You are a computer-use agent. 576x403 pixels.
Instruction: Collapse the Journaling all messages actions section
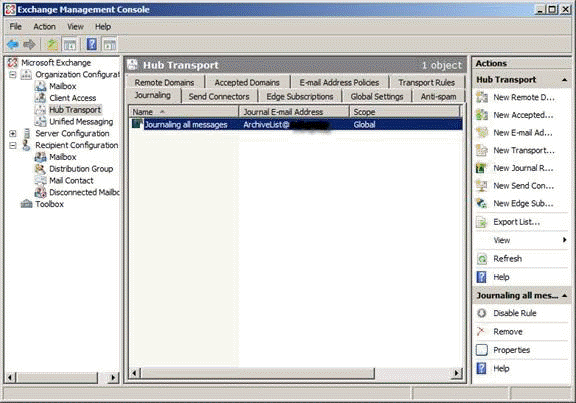pyautogui.click(x=564, y=295)
